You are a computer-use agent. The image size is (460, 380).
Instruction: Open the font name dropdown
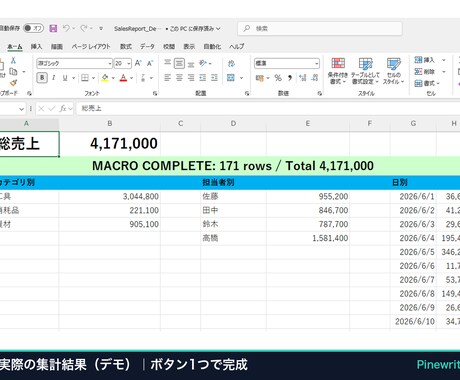(x=110, y=63)
